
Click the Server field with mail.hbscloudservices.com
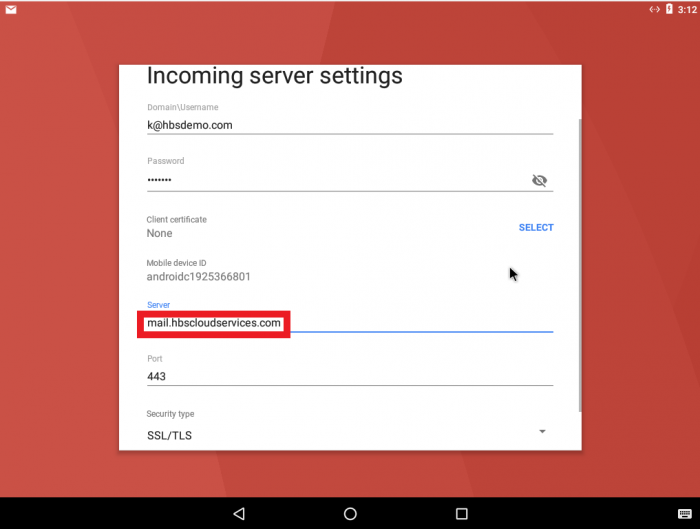pos(350,323)
